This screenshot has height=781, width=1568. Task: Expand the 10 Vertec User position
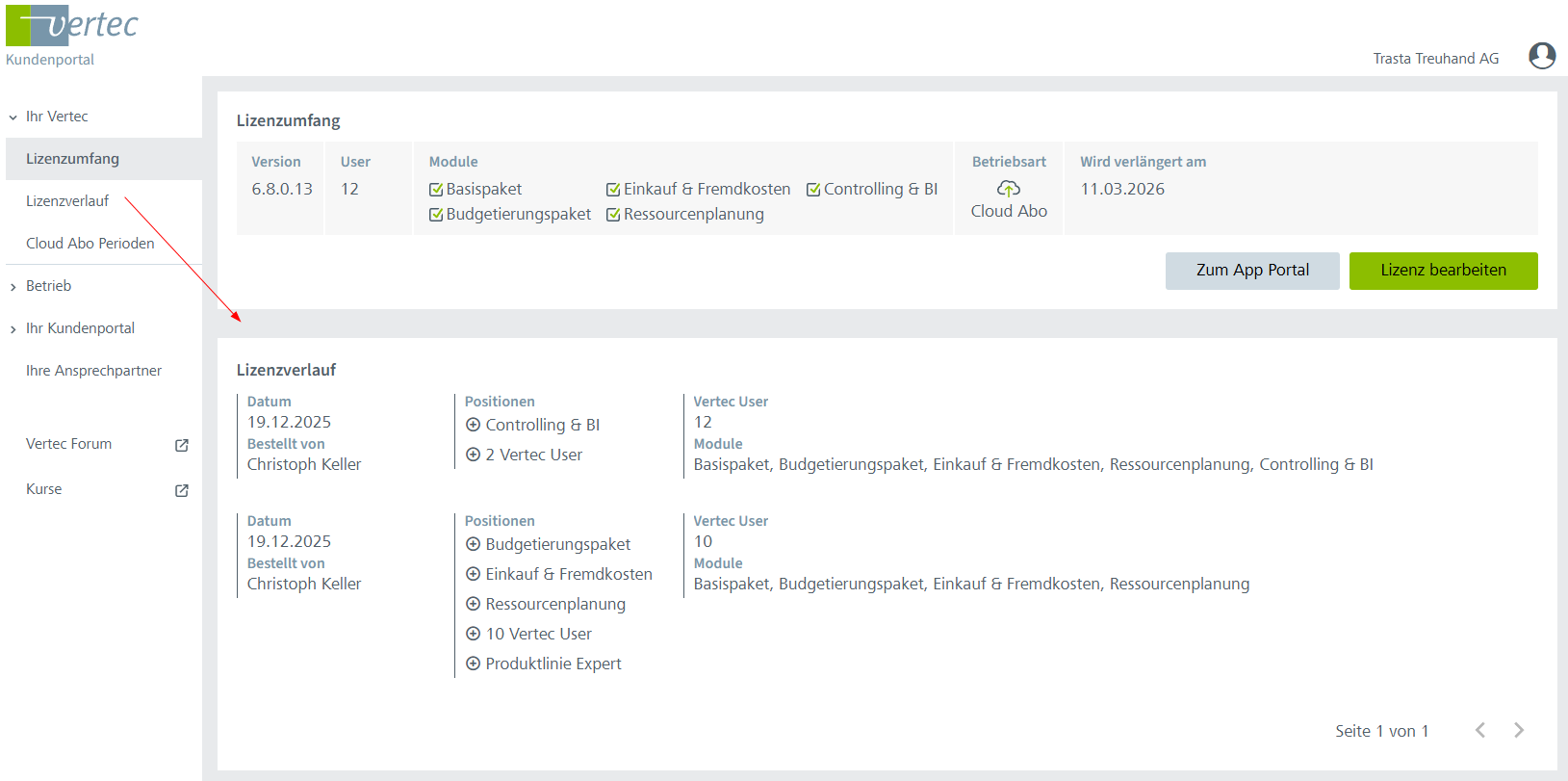click(x=473, y=634)
